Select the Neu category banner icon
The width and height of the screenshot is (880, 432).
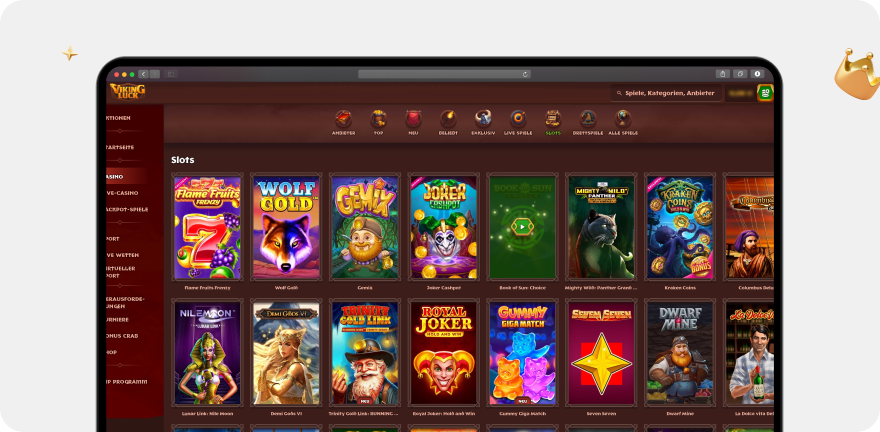point(413,120)
